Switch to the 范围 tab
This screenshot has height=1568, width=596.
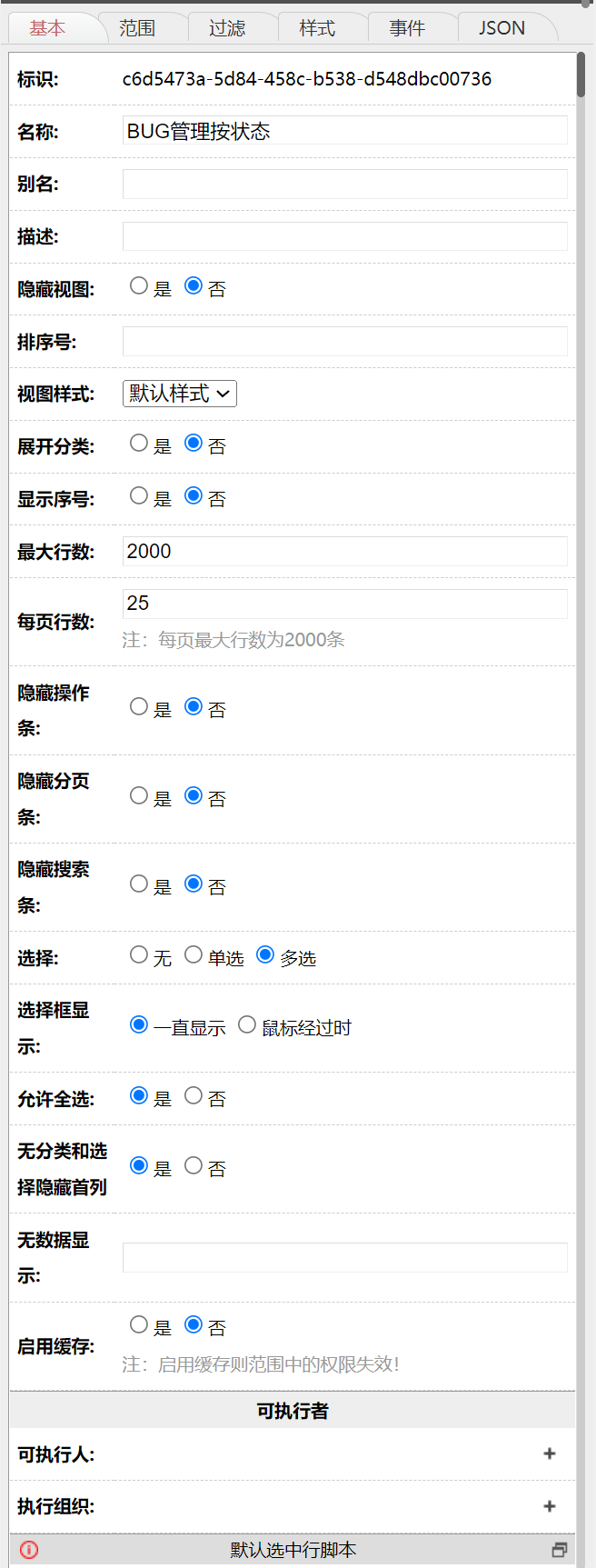pos(137,28)
